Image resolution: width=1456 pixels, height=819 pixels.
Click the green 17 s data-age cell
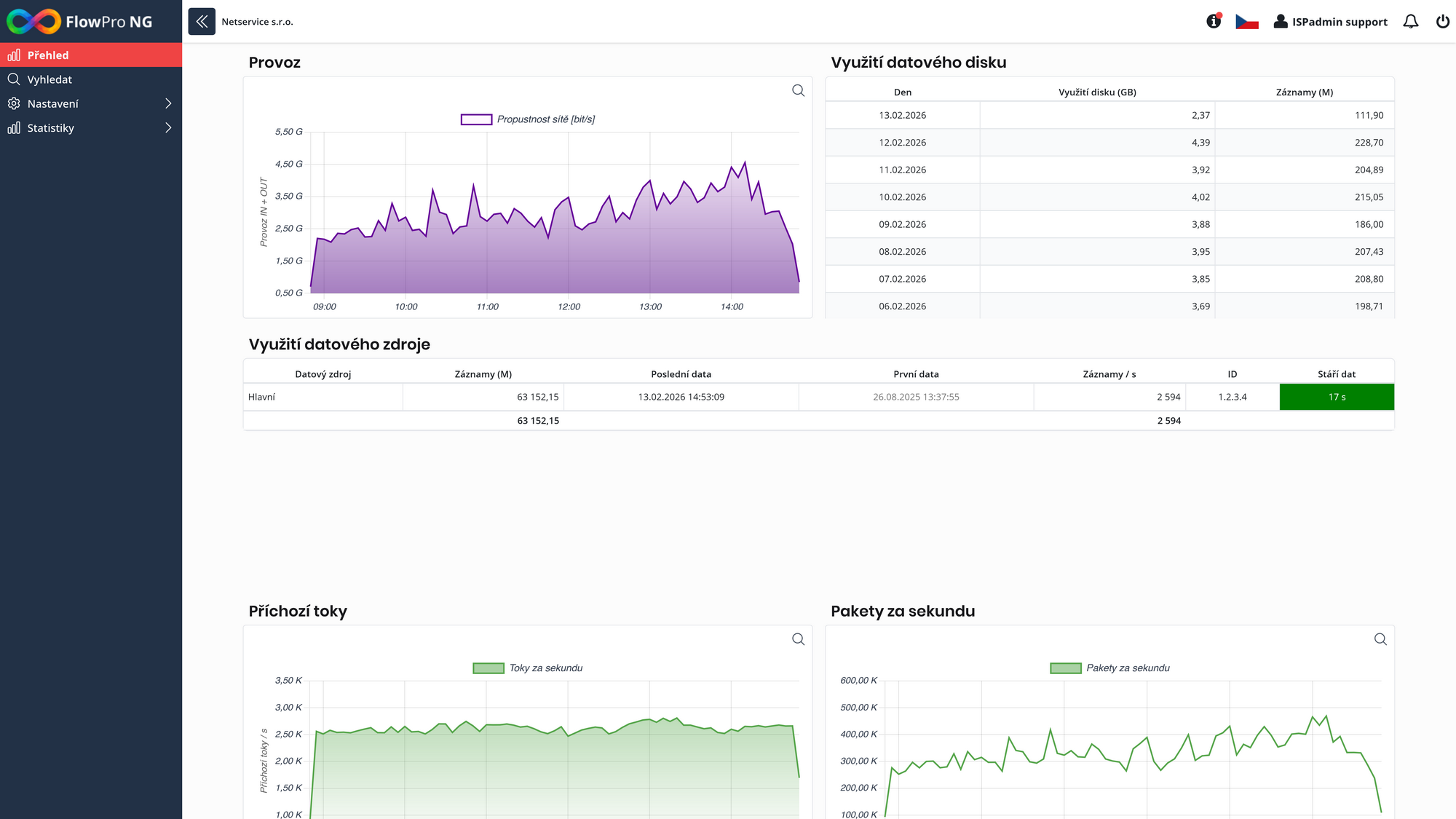[x=1337, y=397]
